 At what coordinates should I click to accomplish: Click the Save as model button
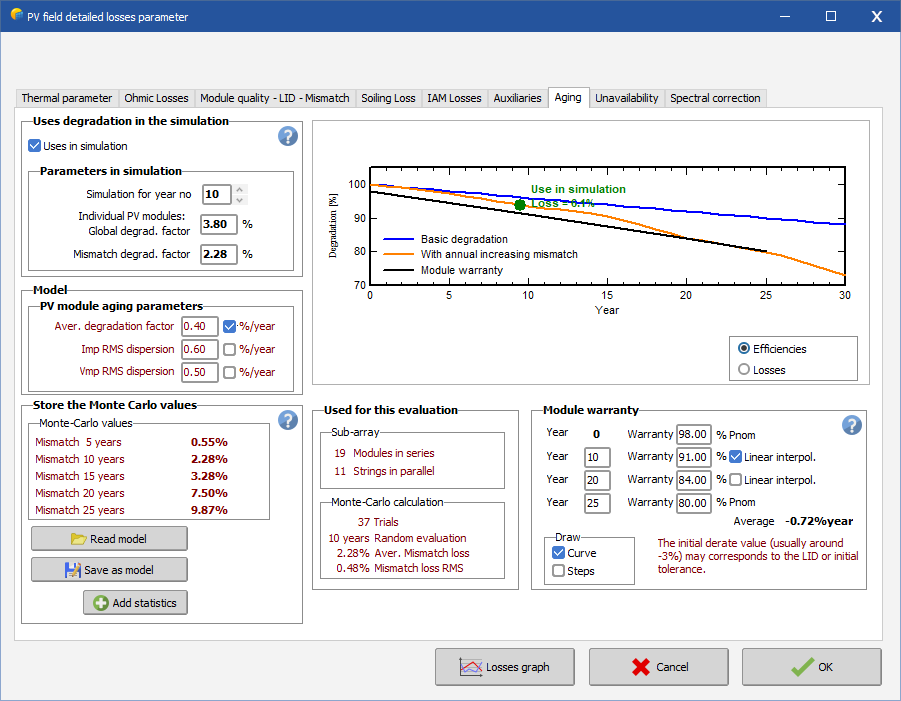[109, 570]
